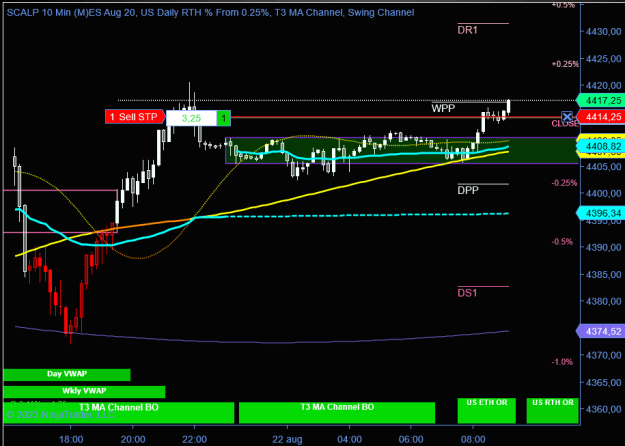The height and width of the screenshot is (446, 625).
Task: Click the 22:00 time axis label
Action: (195, 440)
